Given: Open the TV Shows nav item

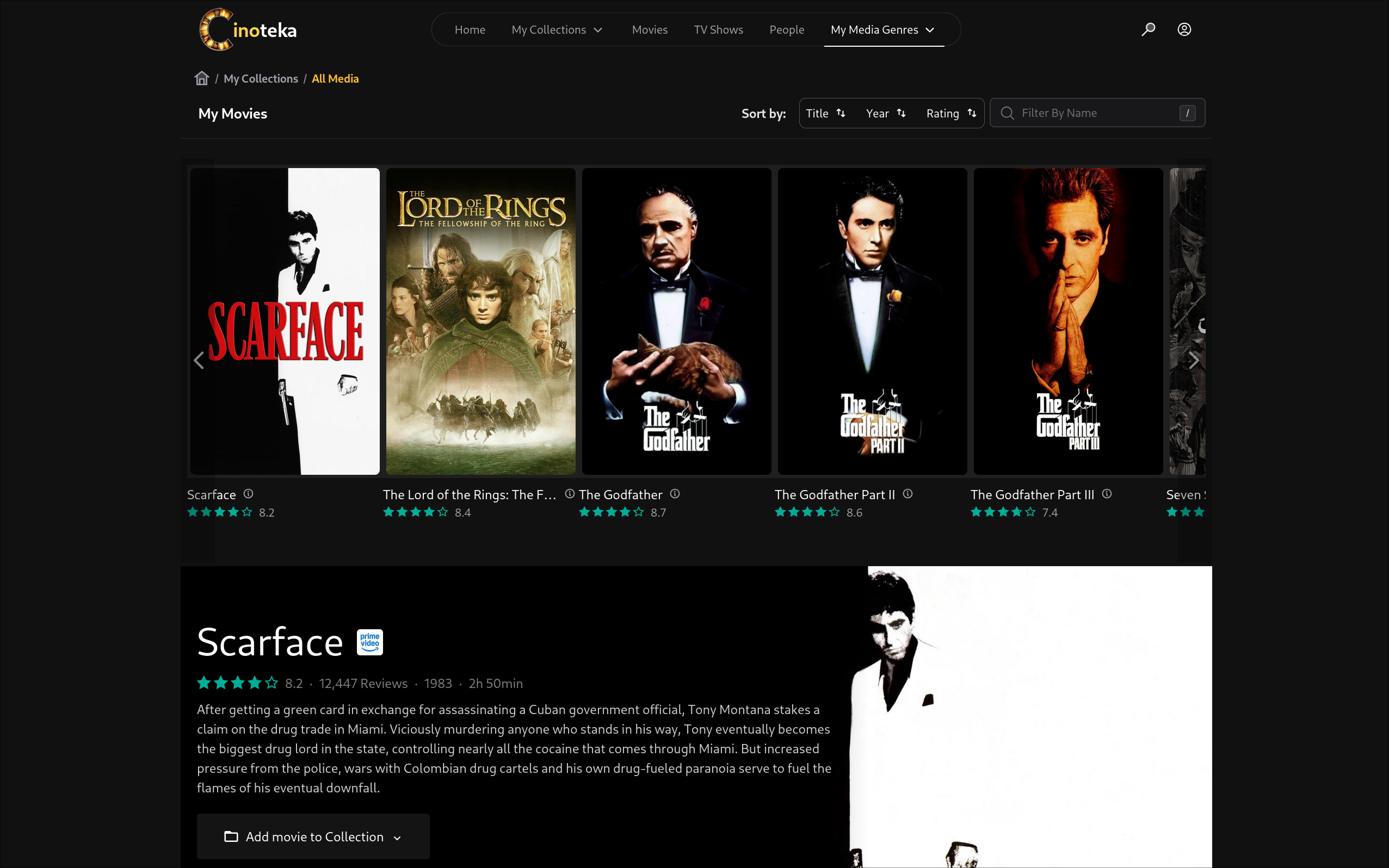Looking at the screenshot, I should pos(718,29).
